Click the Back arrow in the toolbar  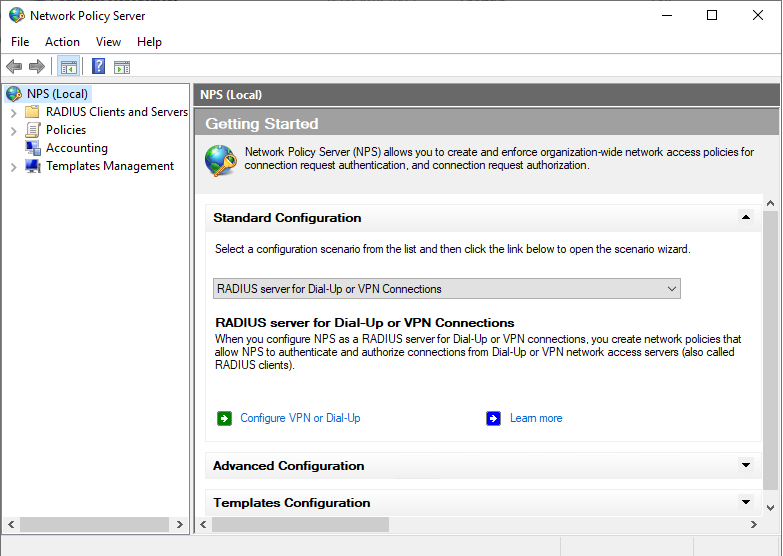(14, 67)
